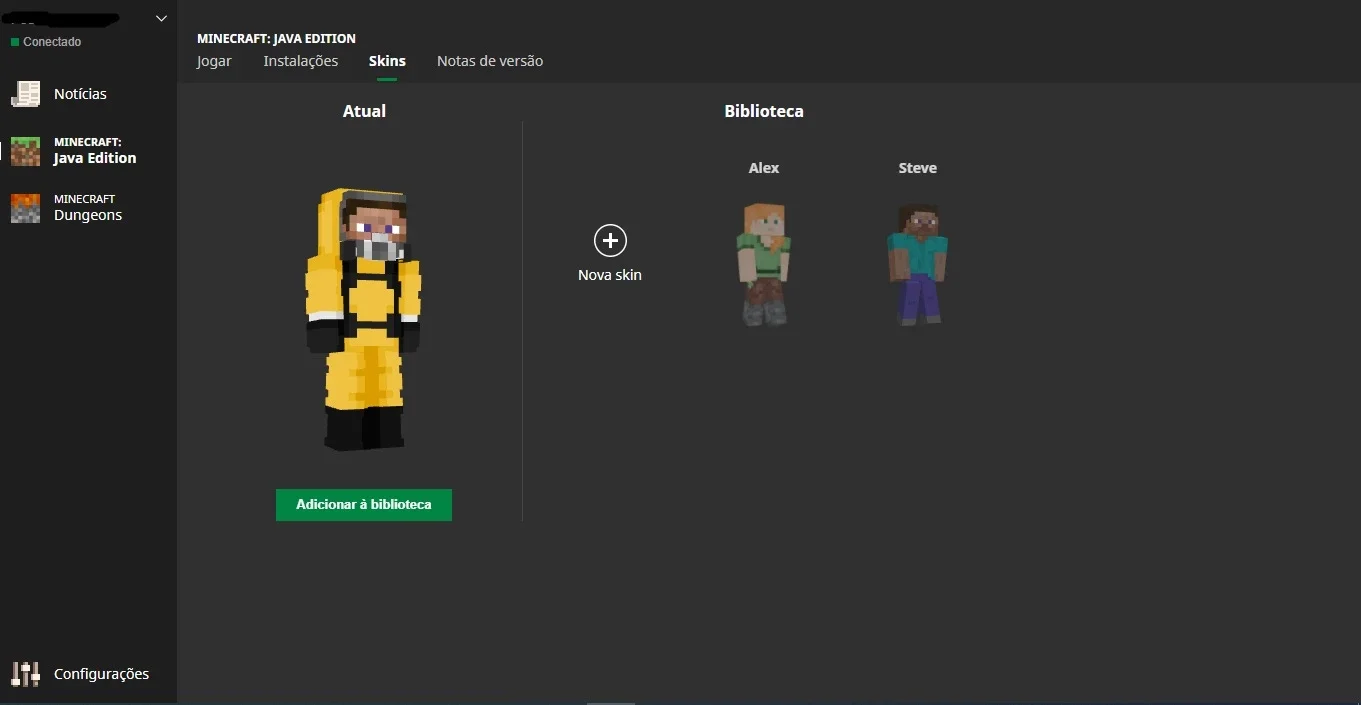Open the Instalações tab
This screenshot has width=1361, height=705.
[x=301, y=61]
